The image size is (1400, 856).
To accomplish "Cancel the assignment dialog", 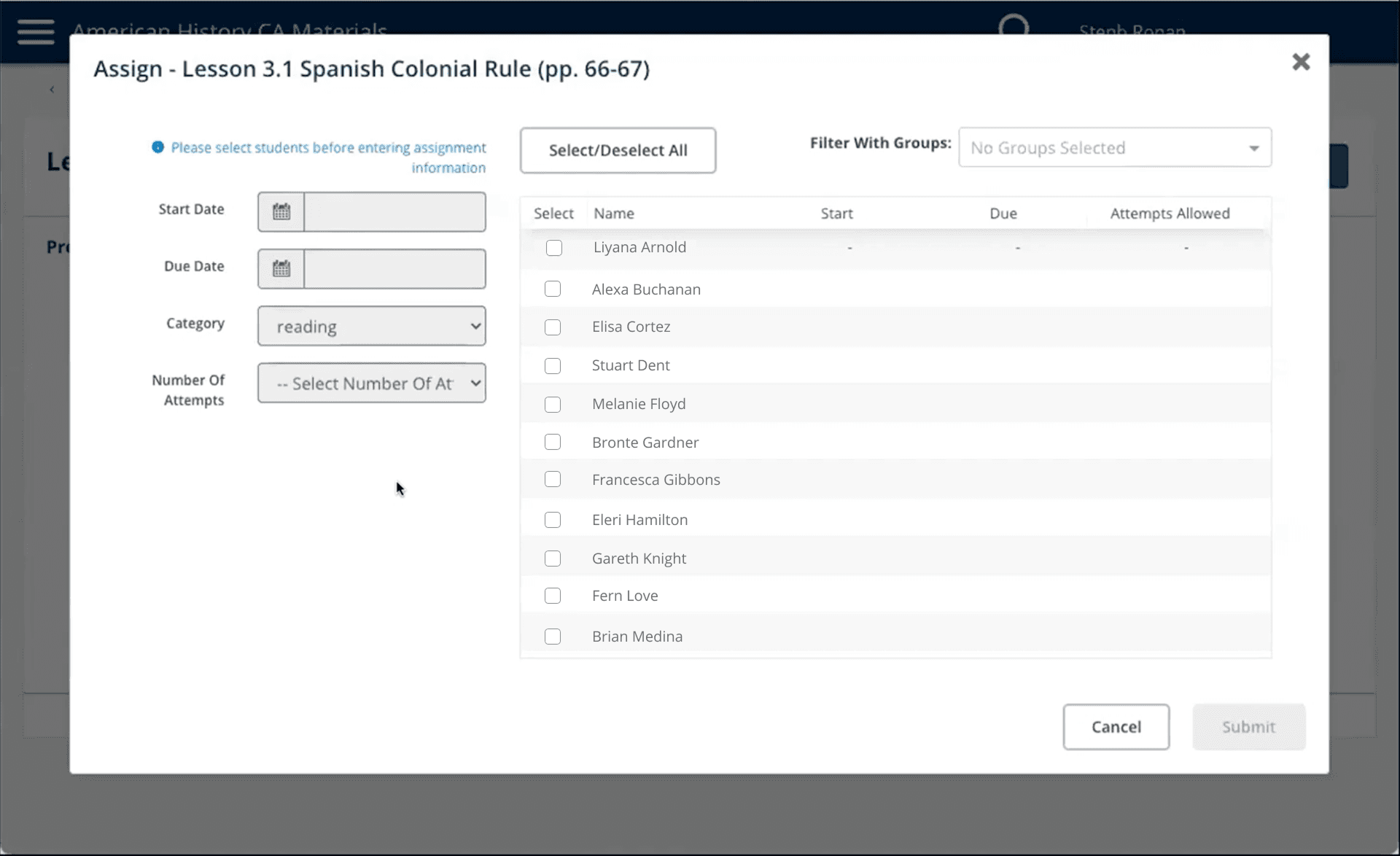I will [1116, 726].
